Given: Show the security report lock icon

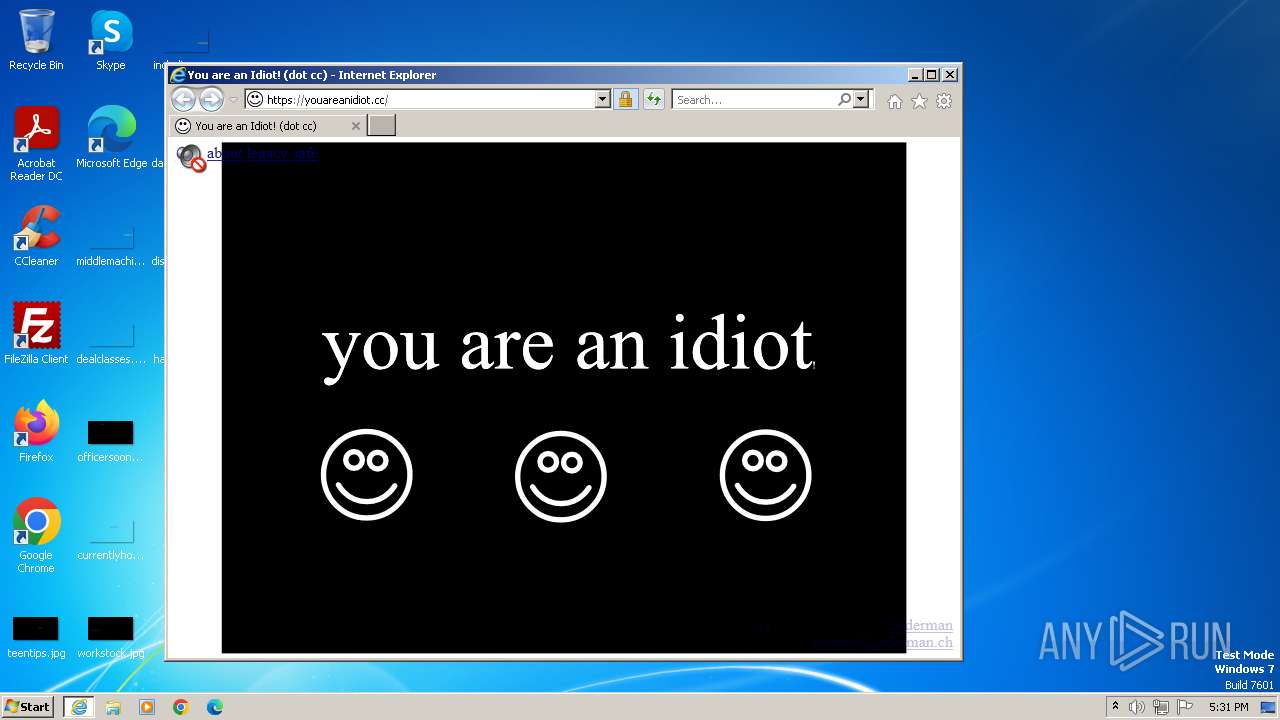Looking at the screenshot, I should [625, 100].
